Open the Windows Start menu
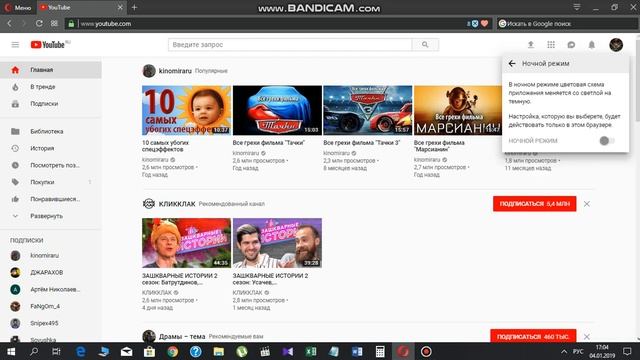The height and width of the screenshot is (360, 640). pos(11,351)
